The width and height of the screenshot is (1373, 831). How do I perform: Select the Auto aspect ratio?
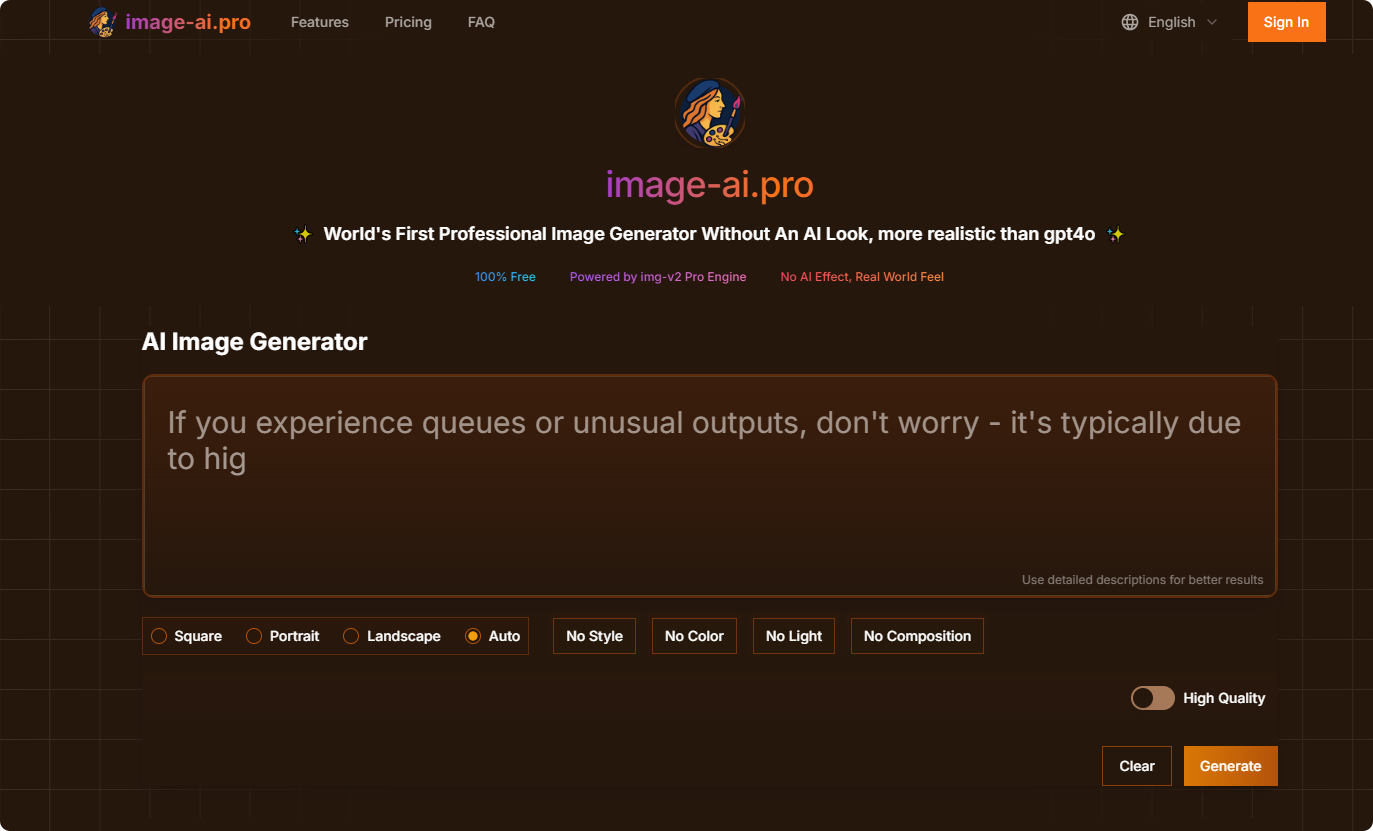(474, 636)
